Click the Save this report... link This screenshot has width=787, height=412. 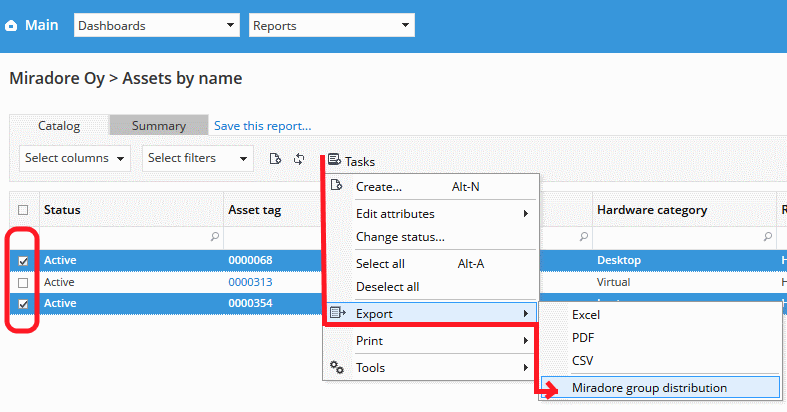262,126
